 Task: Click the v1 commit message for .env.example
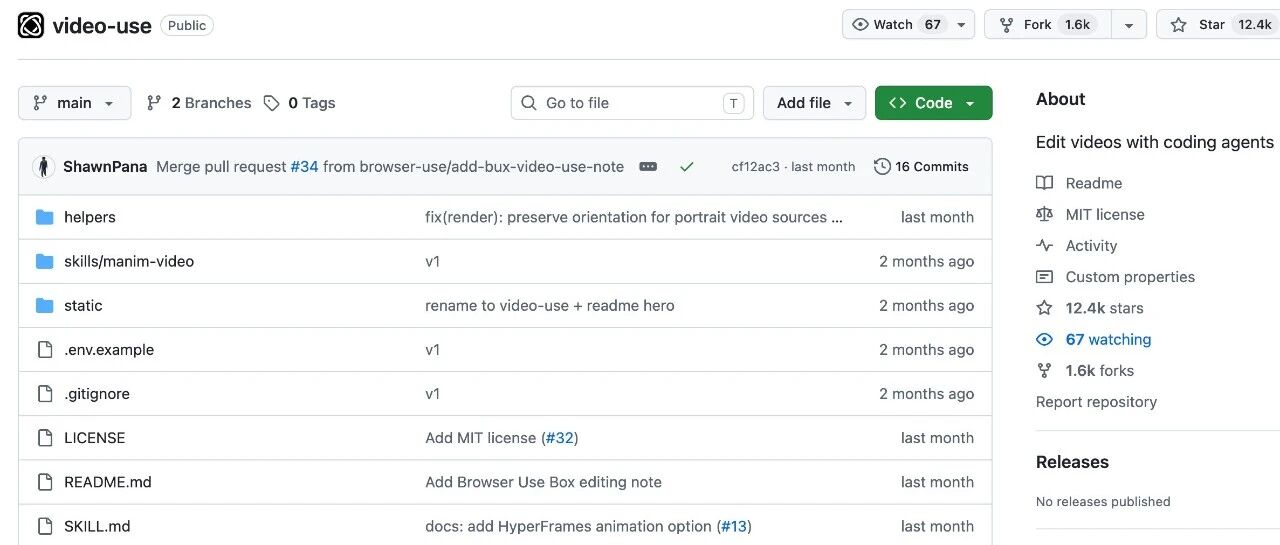tap(432, 350)
